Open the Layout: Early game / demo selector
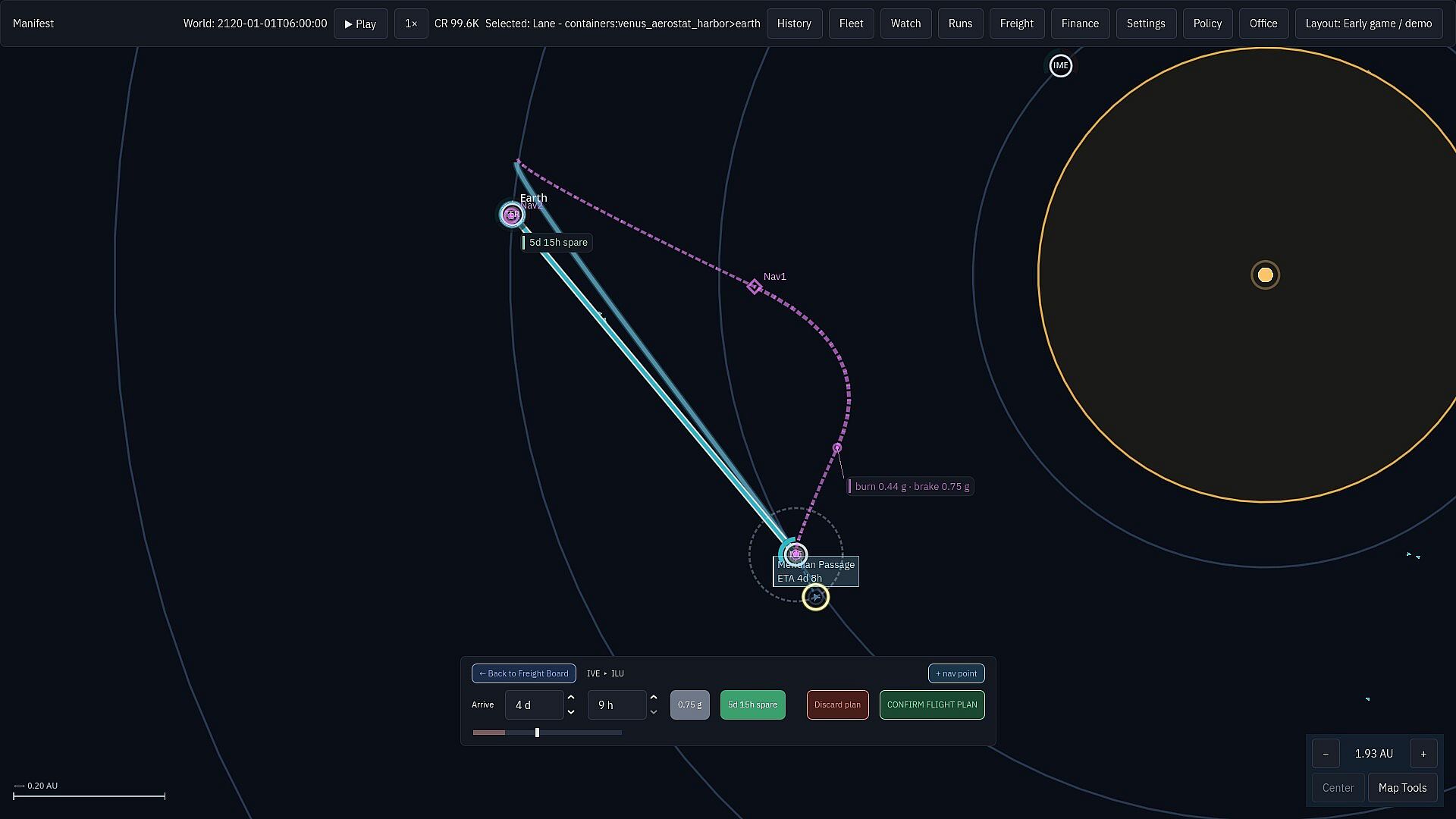Image resolution: width=1456 pixels, height=819 pixels. pos(1369,24)
